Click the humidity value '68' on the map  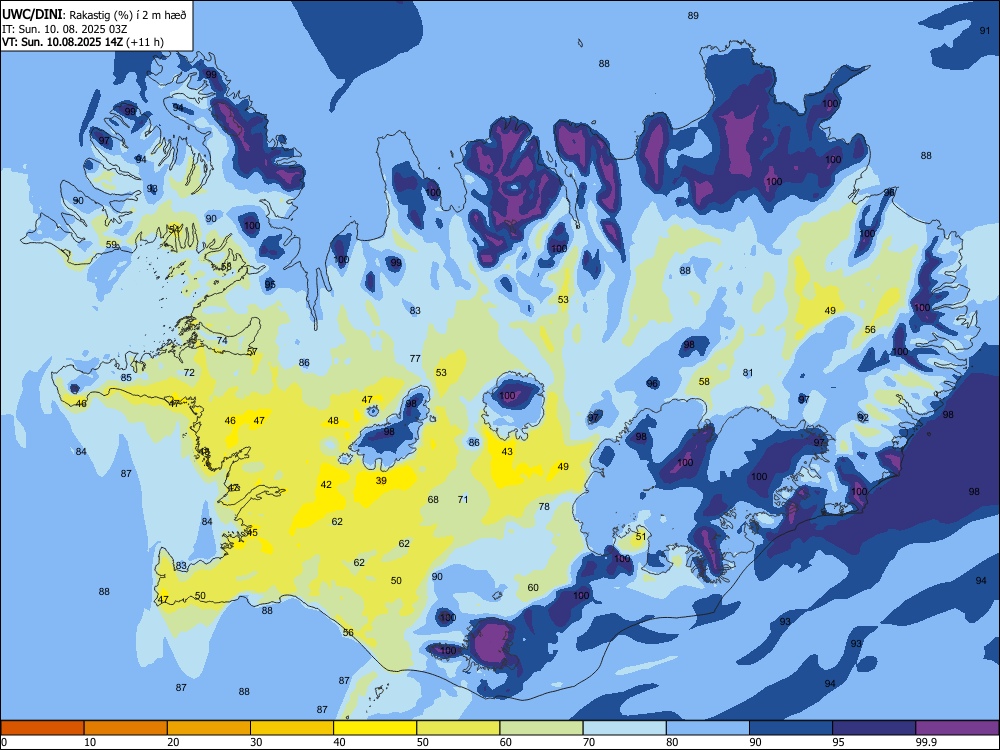433,499
